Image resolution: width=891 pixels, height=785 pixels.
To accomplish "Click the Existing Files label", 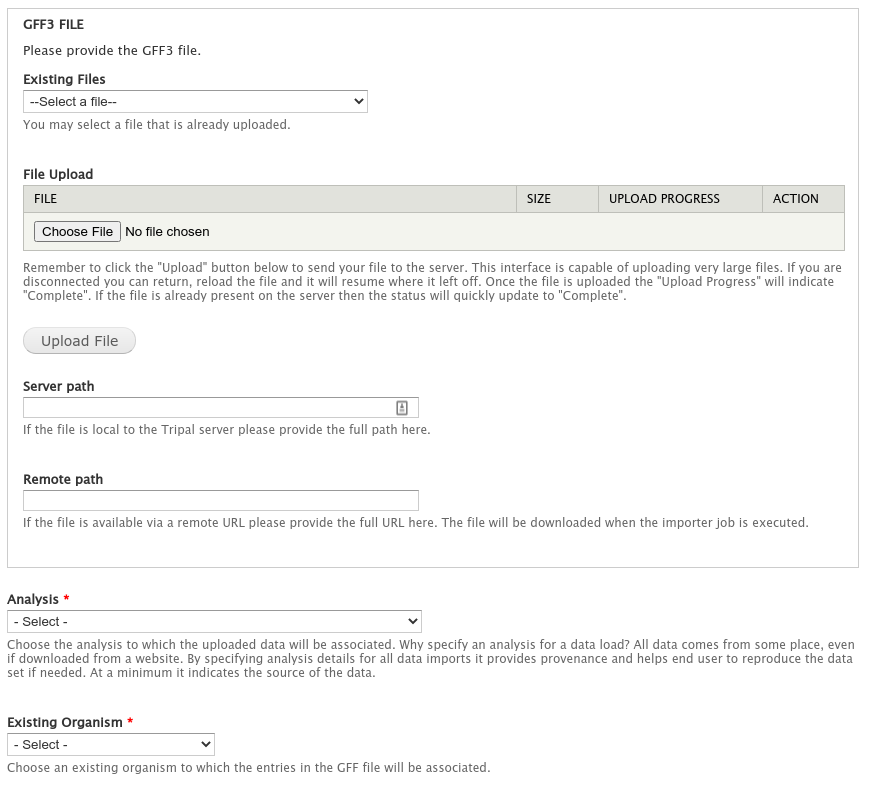I will tap(64, 79).
